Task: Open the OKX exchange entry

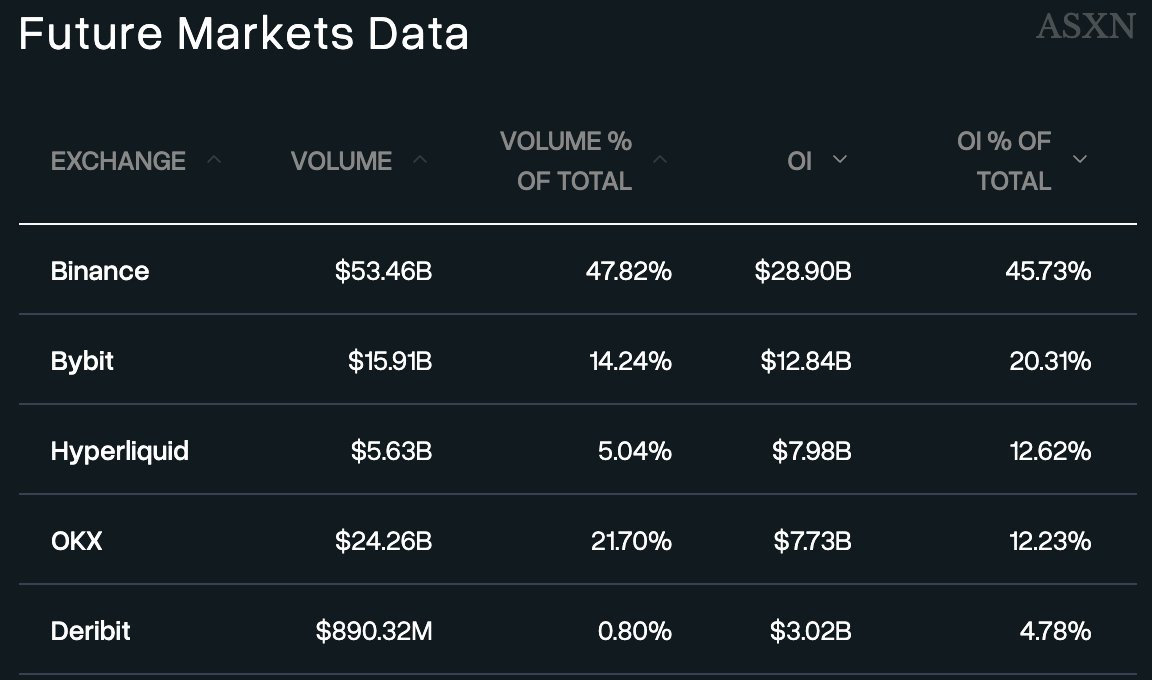Action: click(77, 541)
